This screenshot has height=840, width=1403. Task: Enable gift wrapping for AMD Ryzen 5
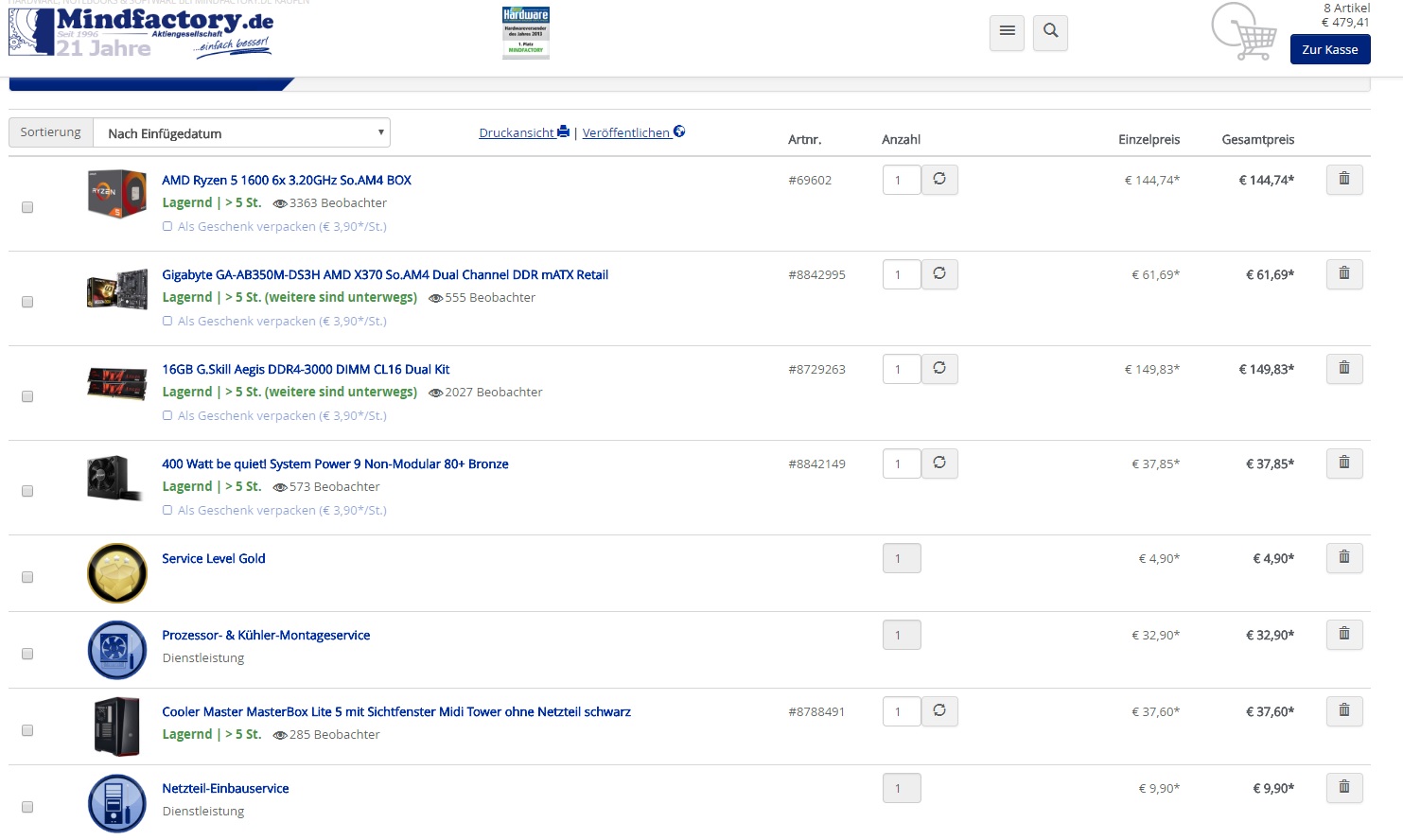pyautogui.click(x=167, y=226)
